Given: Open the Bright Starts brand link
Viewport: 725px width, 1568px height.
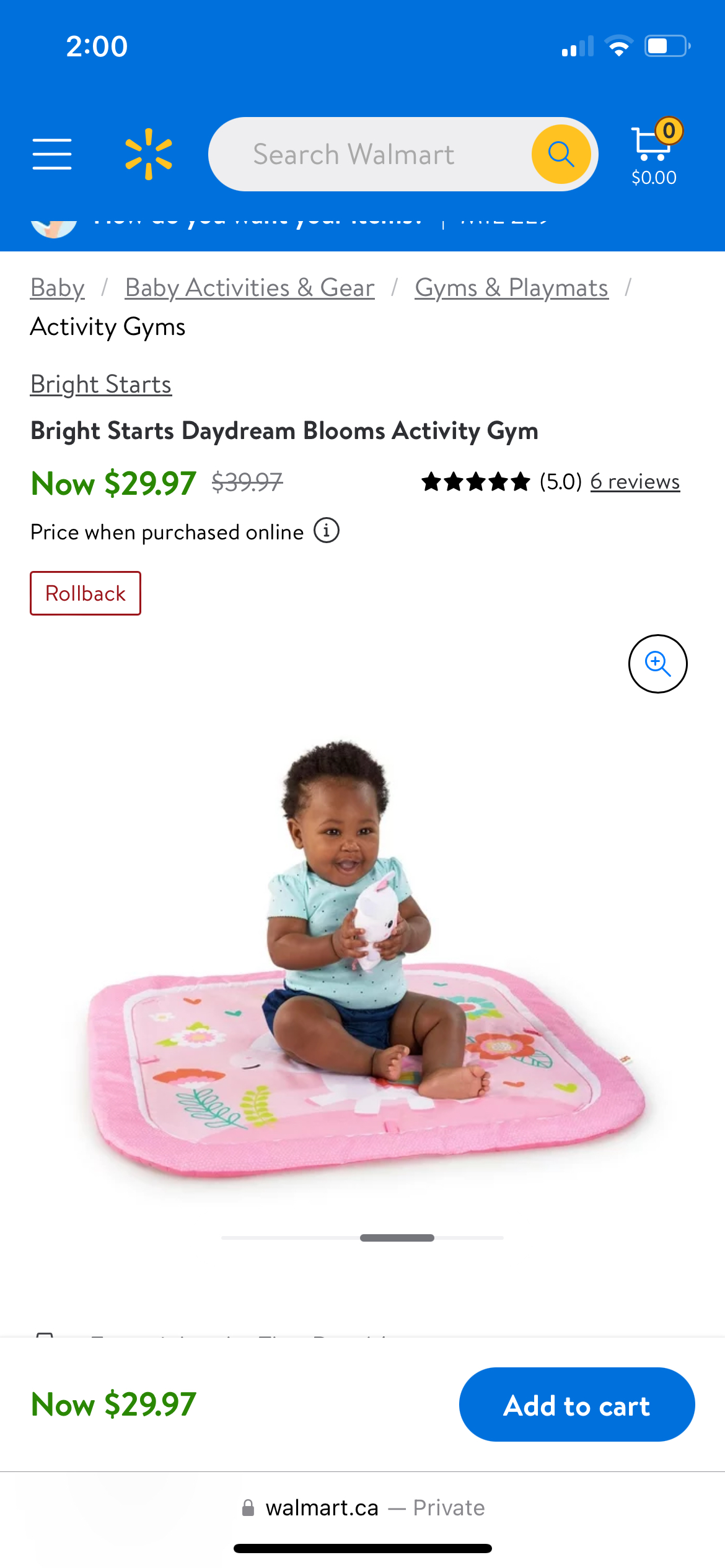Looking at the screenshot, I should pyautogui.click(x=101, y=385).
